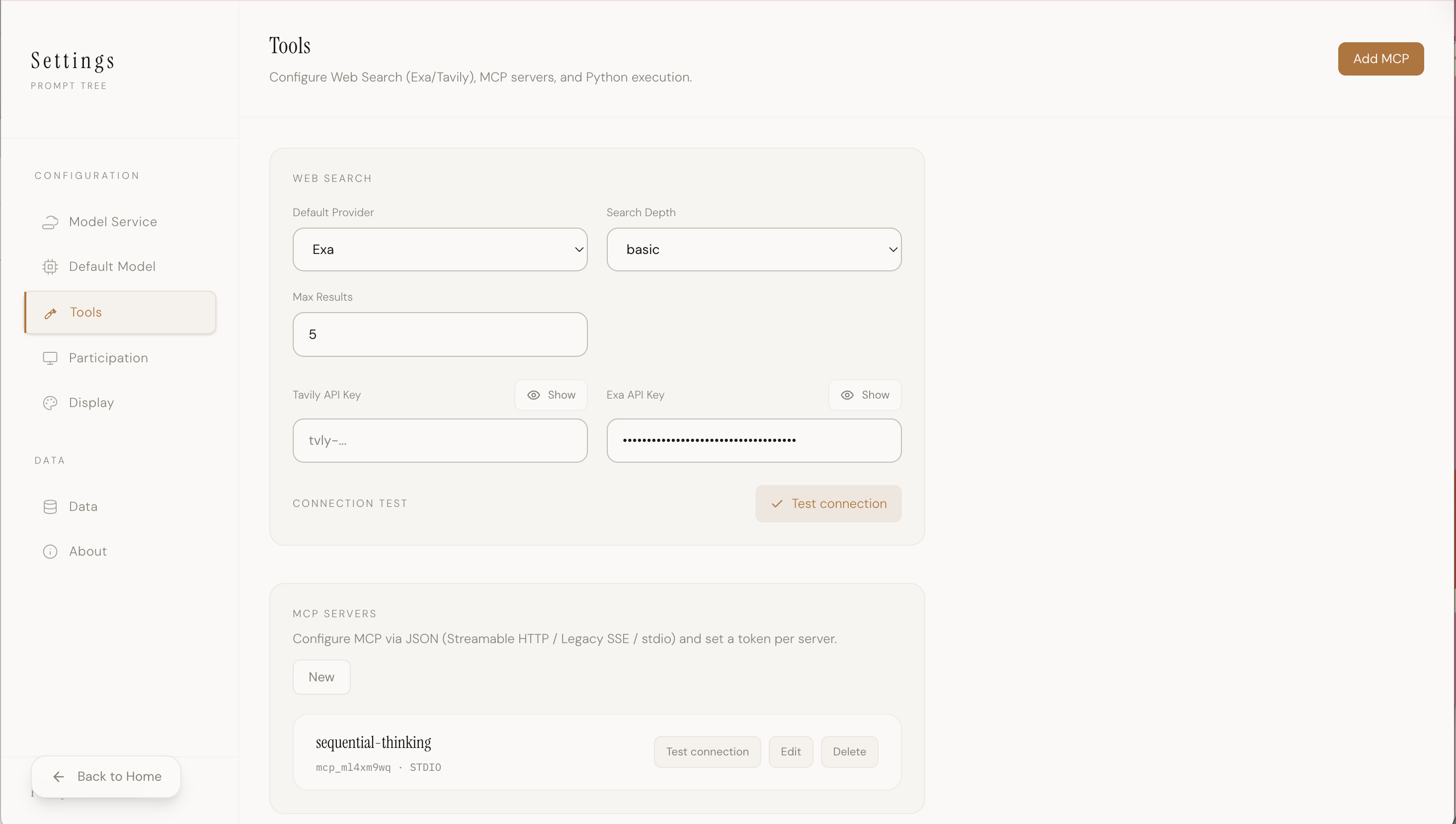
Task: Click the Model Service cloud icon
Action: click(50, 223)
